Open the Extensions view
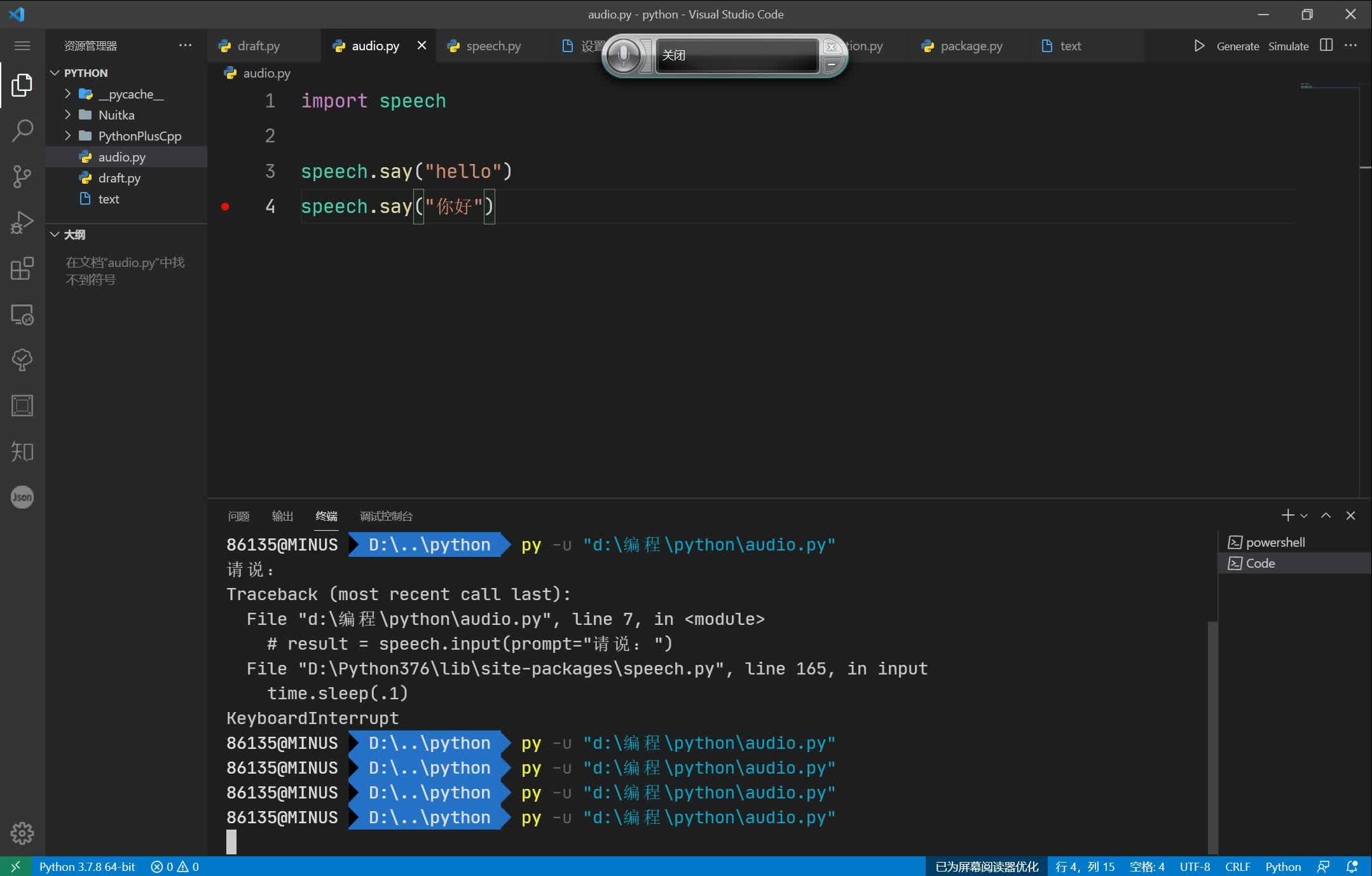The height and width of the screenshot is (876, 1372). coord(22,269)
